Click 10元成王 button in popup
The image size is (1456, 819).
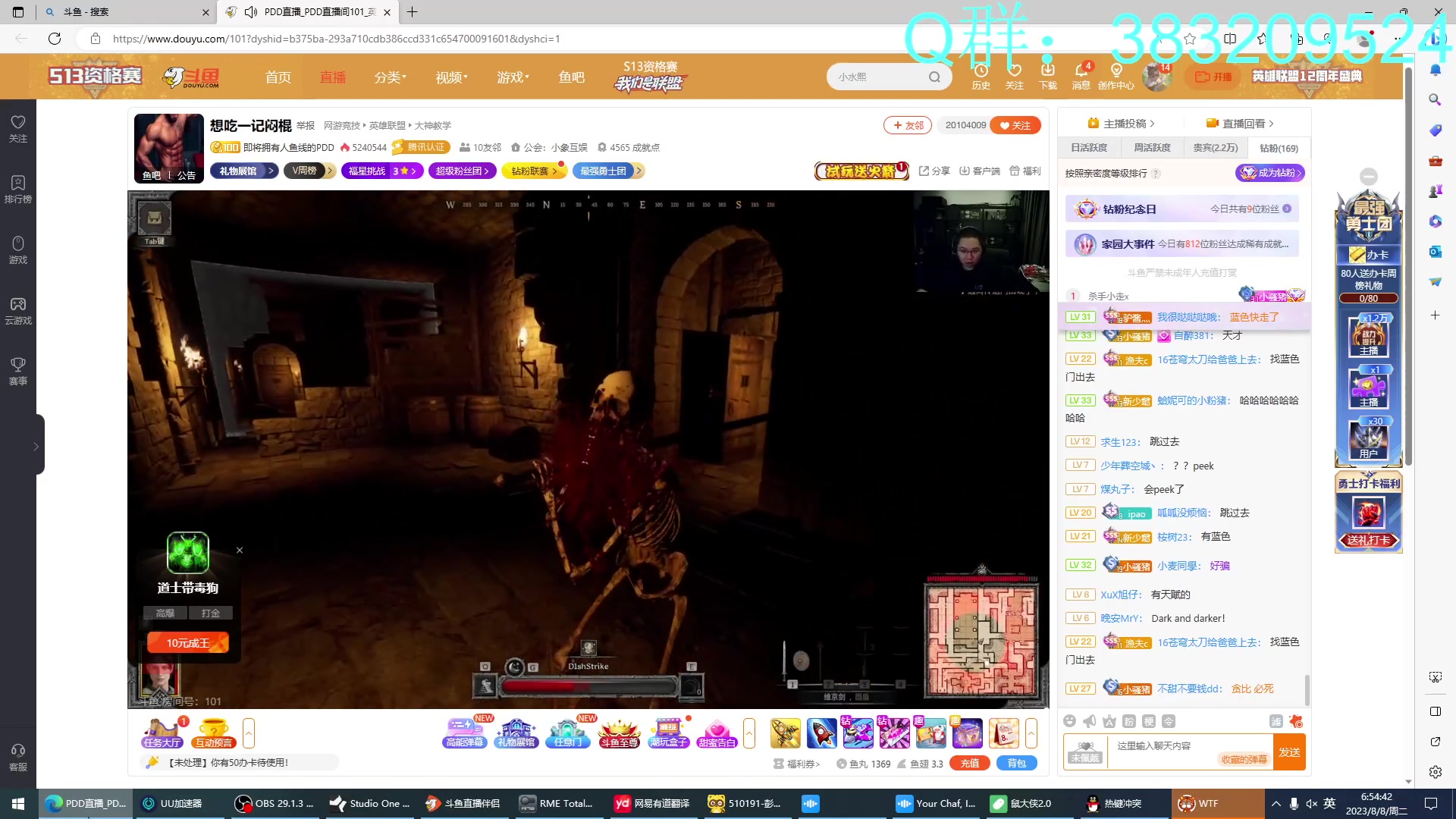187,642
